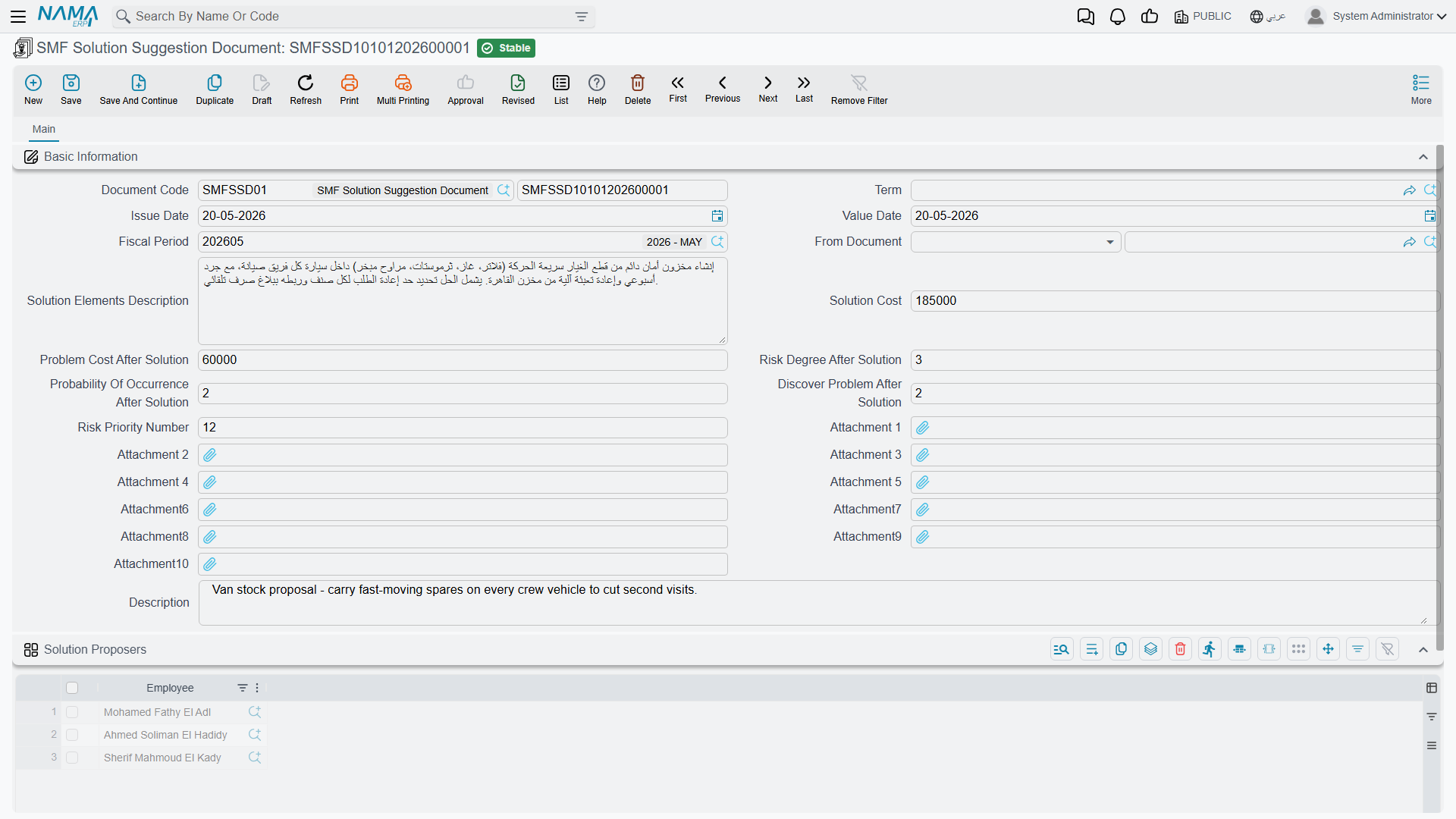The image size is (1456, 819).
Task: Click the Document Code lookup icon
Action: pyautogui.click(x=504, y=190)
